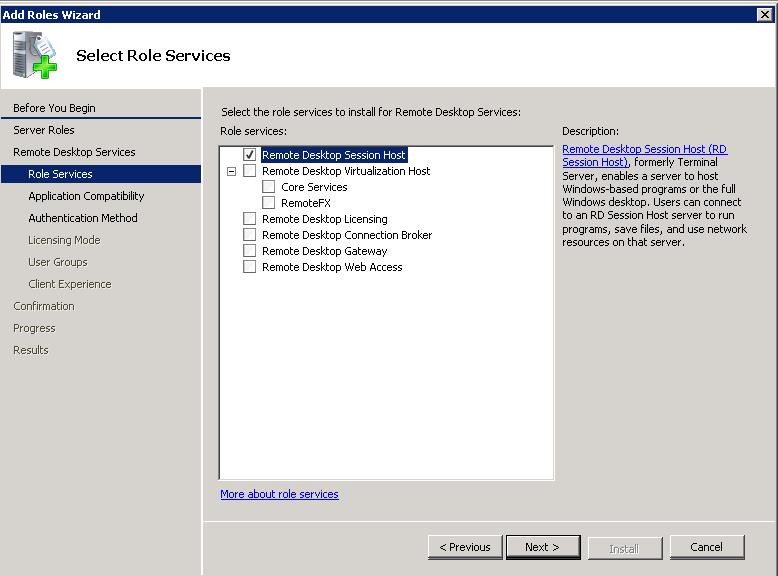Open the Server Roles step
The image size is (778, 576).
click(44, 130)
